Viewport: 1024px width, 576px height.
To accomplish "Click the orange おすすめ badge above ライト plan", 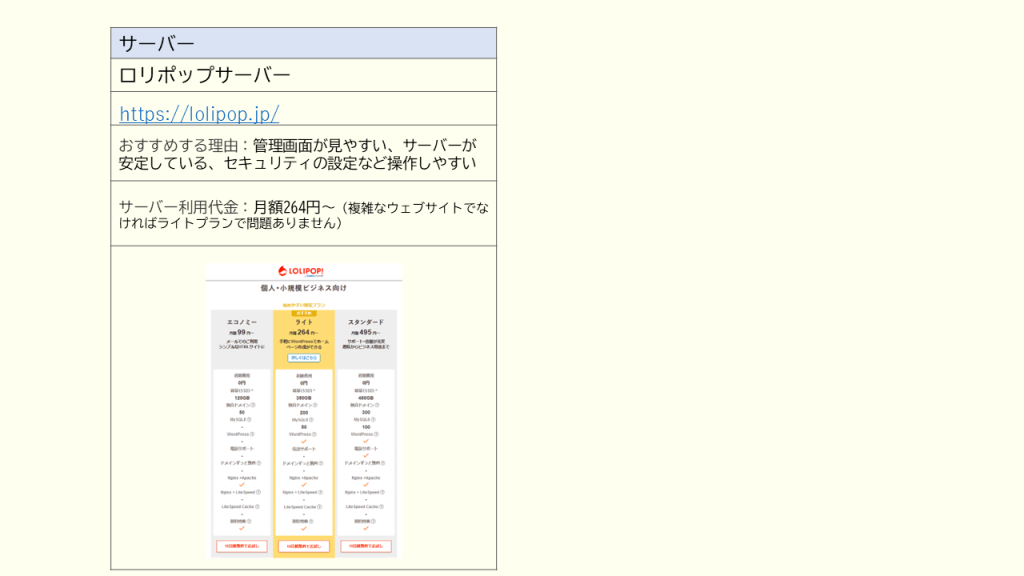I will 304,313.
